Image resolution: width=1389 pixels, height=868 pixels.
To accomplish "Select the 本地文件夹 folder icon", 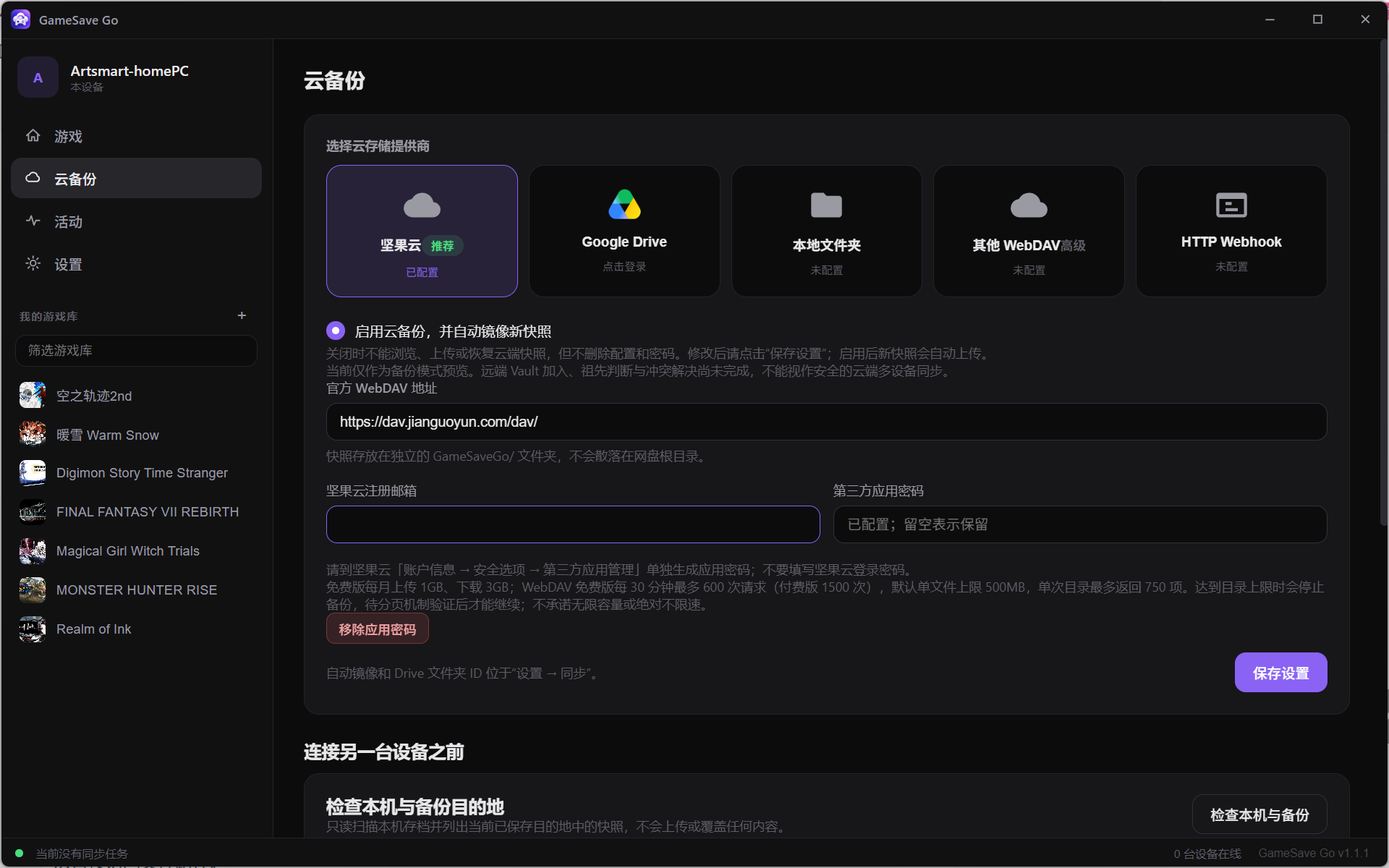I will (x=826, y=205).
